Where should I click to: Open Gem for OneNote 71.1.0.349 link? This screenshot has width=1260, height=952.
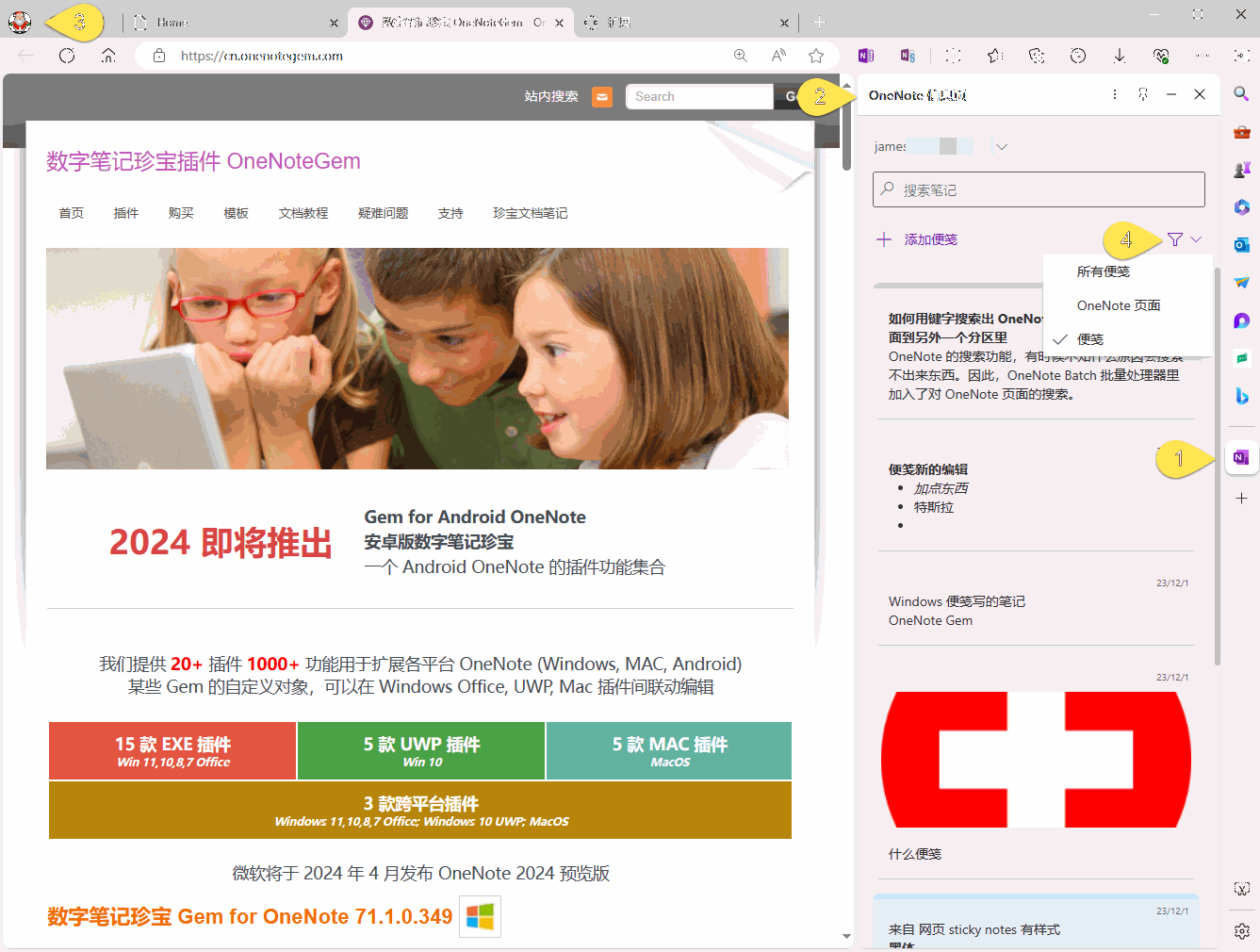250,916
